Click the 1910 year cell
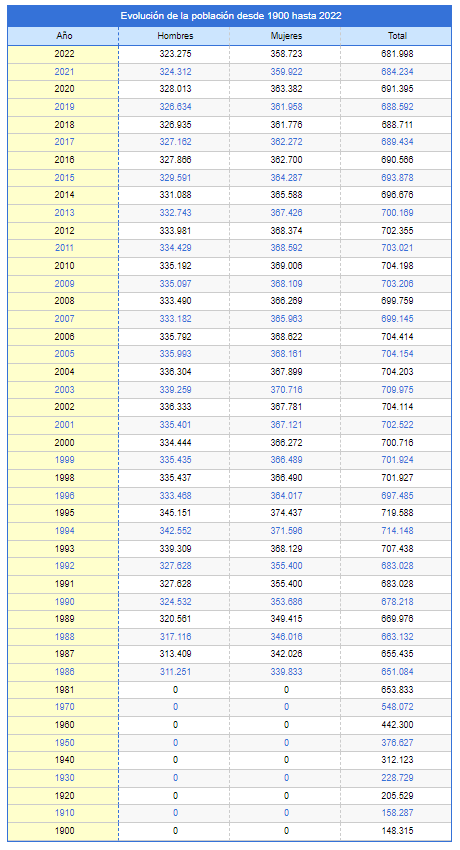Viewport: 460px width, 850px height. click(64, 813)
